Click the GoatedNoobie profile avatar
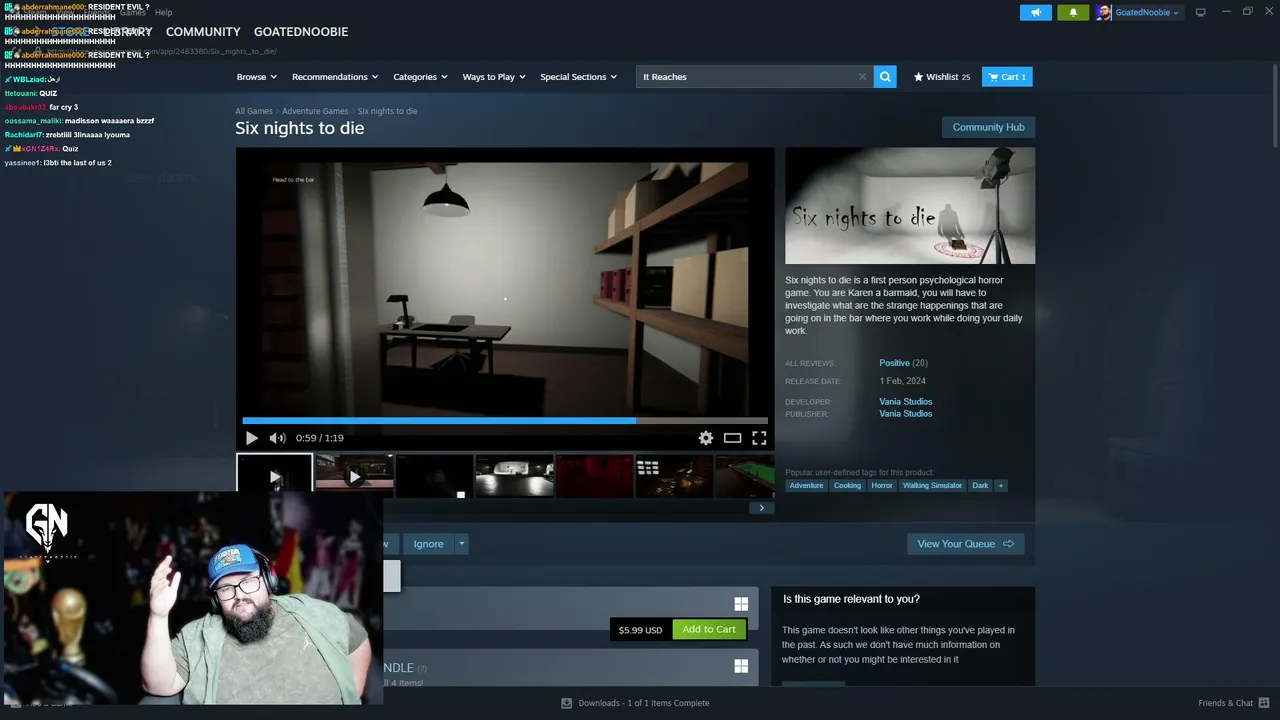Image resolution: width=1280 pixels, height=720 pixels. 1104,12
